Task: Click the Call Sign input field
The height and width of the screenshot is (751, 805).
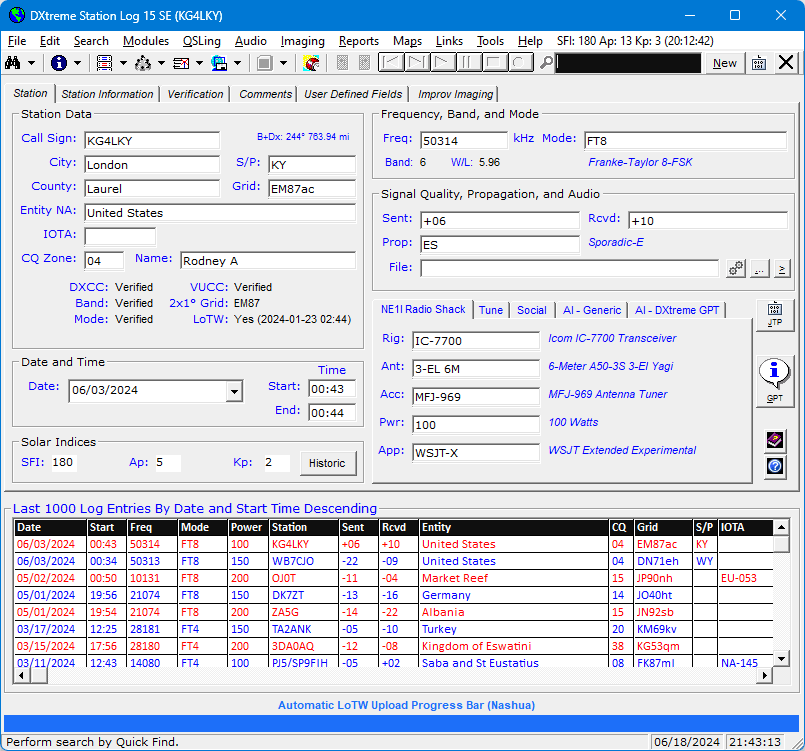Action: (151, 140)
